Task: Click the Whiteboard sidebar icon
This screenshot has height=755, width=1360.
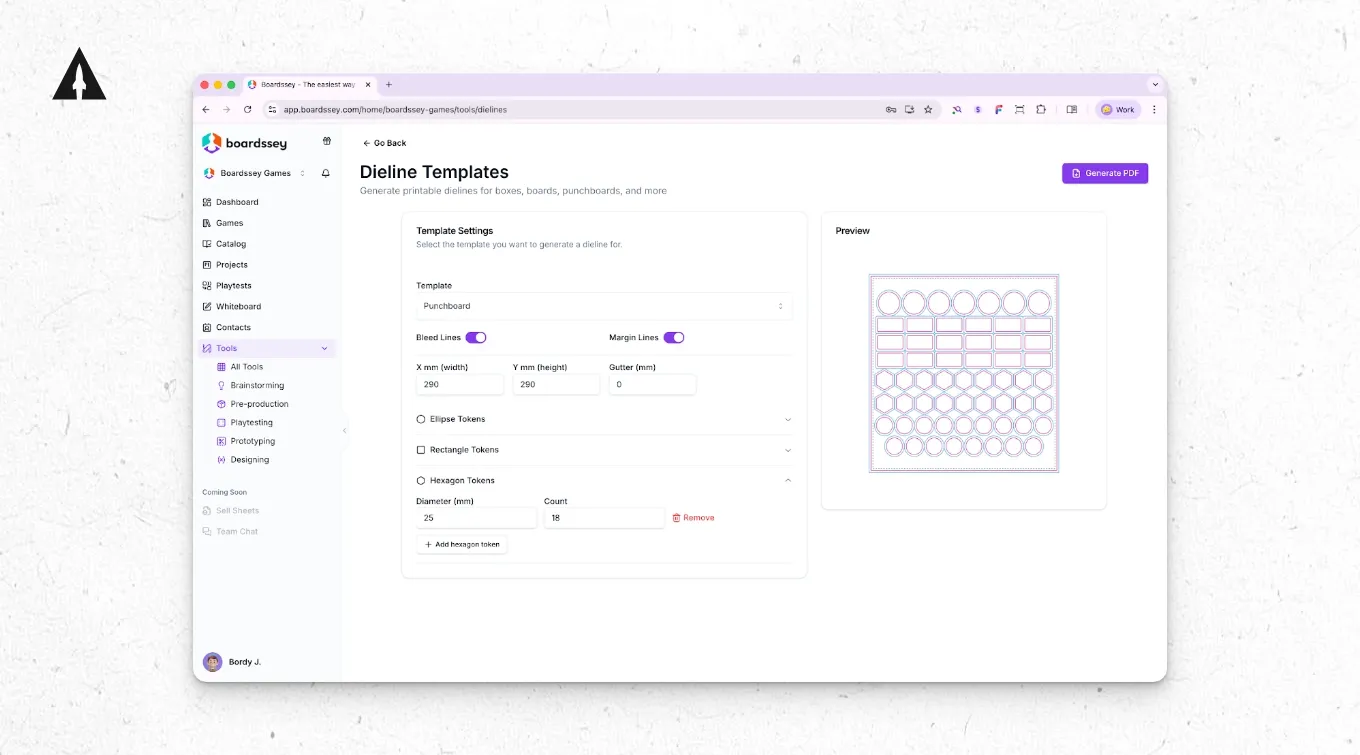Action: click(207, 307)
